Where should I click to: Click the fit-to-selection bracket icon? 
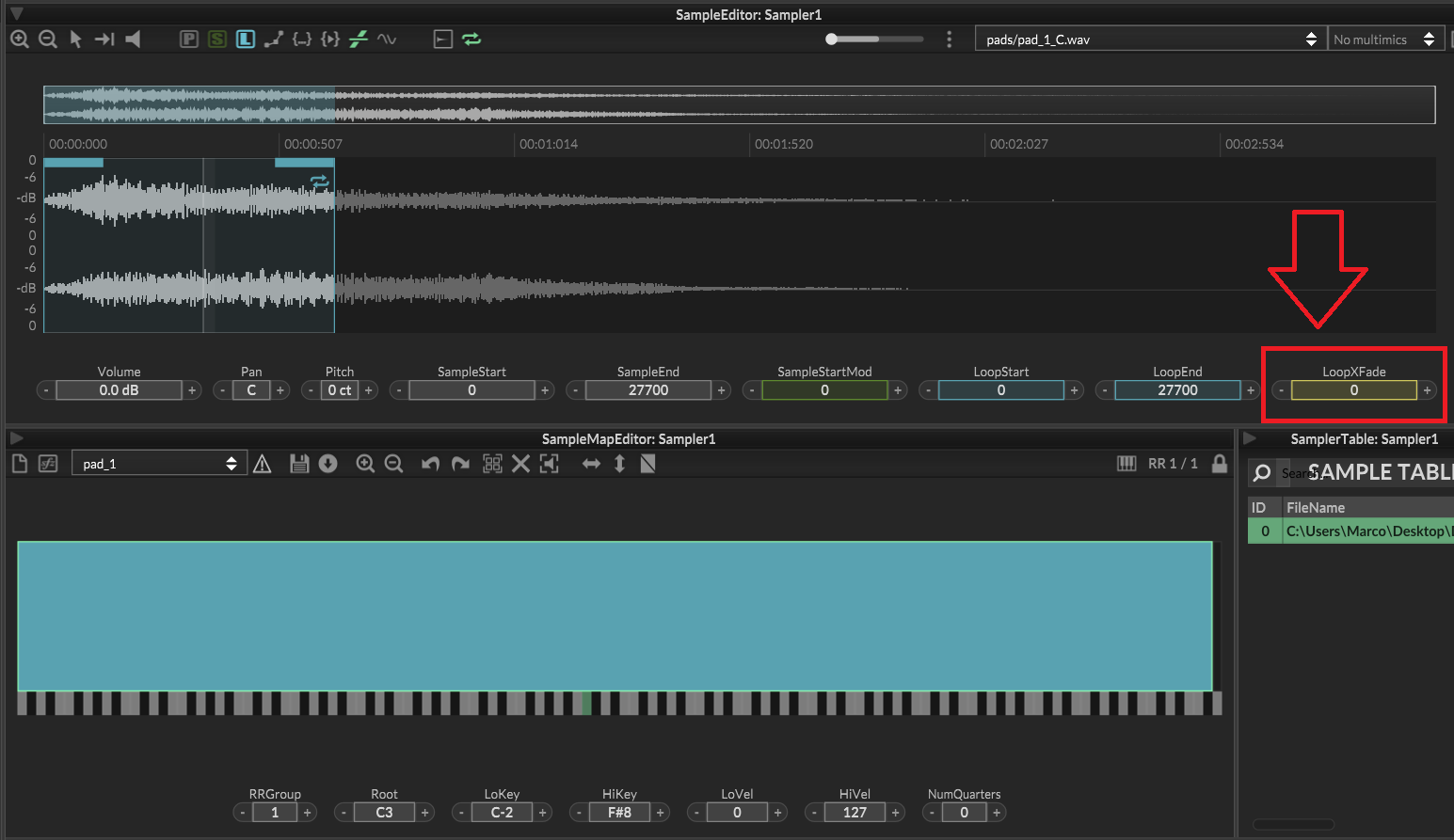550,464
